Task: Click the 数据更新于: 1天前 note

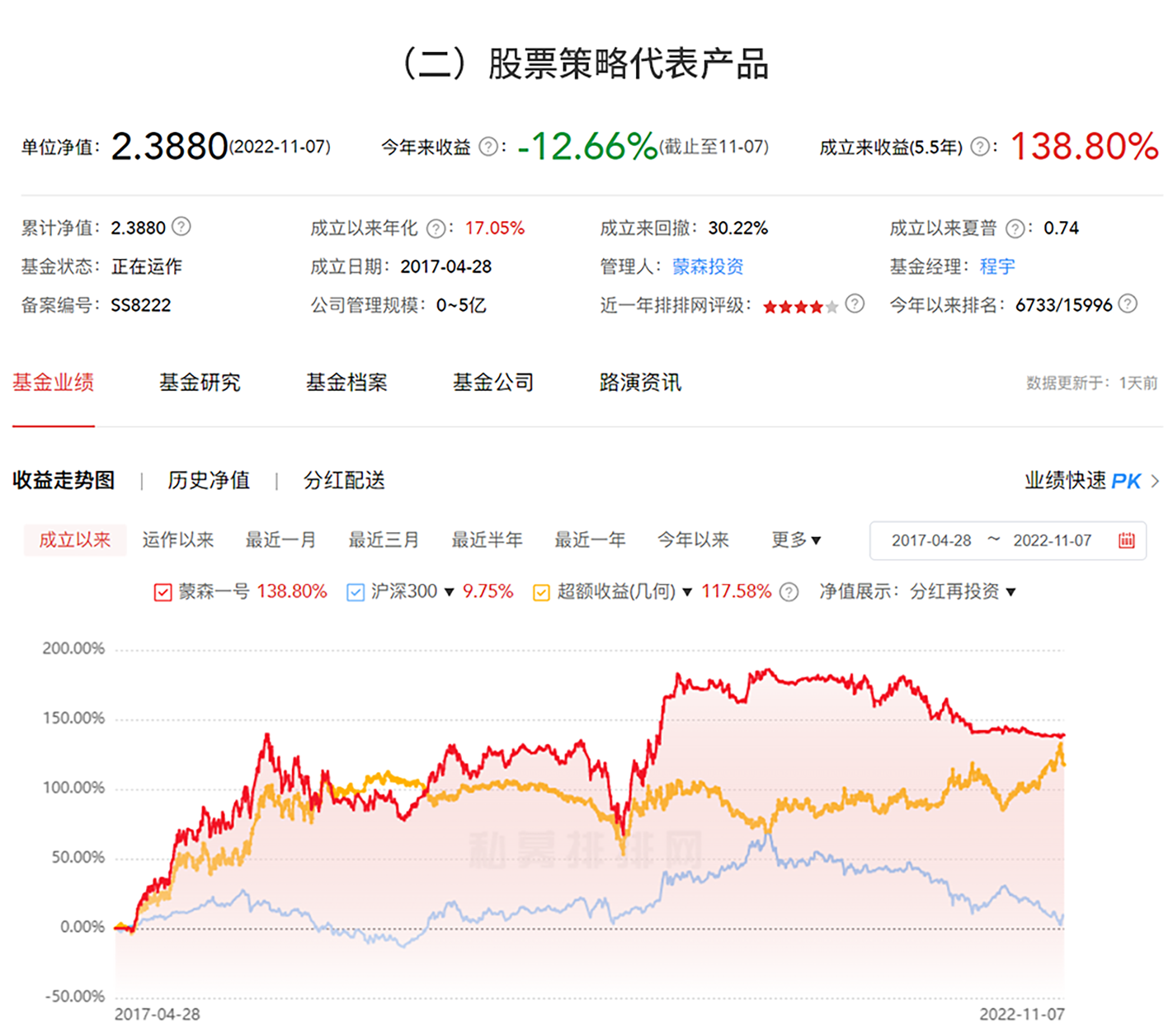Action: point(1092,383)
